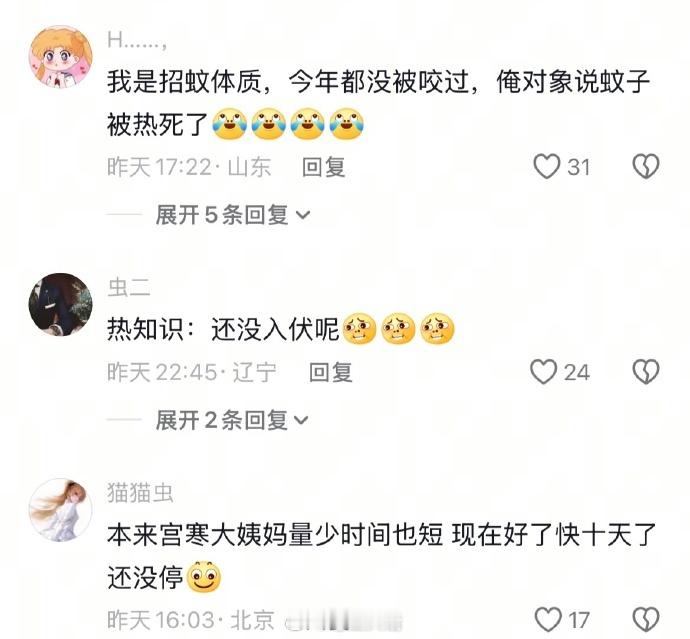Dislike the comment from Shandong user

646,166
